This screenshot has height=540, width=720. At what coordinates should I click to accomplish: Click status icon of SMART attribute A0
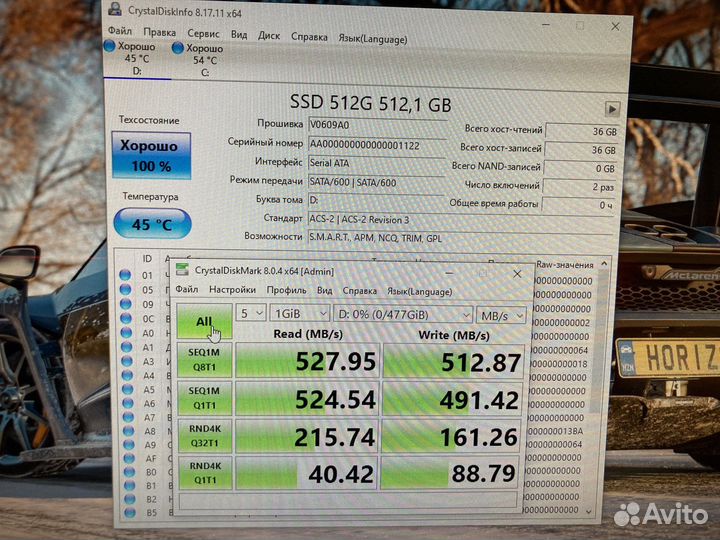pyautogui.click(x=126, y=332)
